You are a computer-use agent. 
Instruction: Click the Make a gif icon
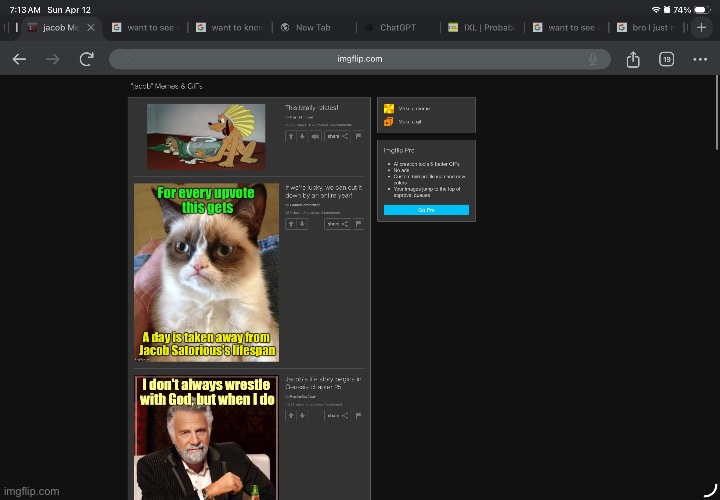click(x=389, y=122)
